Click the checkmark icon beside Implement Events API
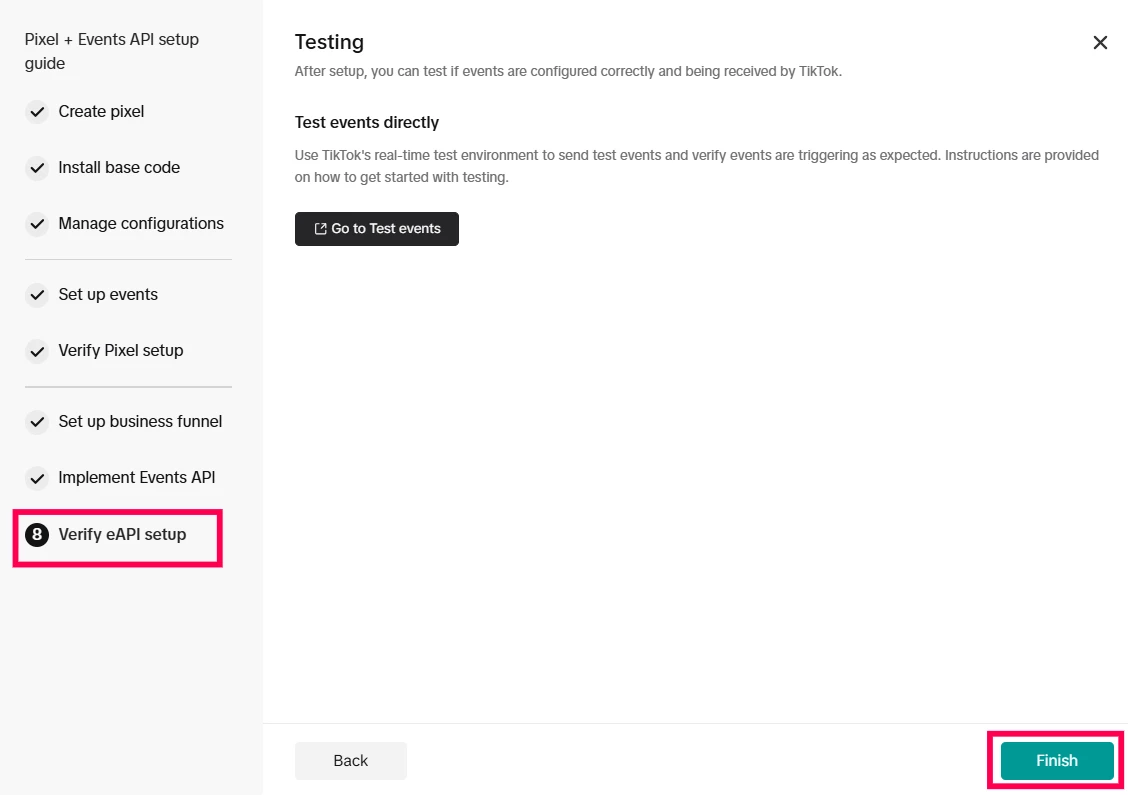This screenshot has height=795, width=1128. 37,478
